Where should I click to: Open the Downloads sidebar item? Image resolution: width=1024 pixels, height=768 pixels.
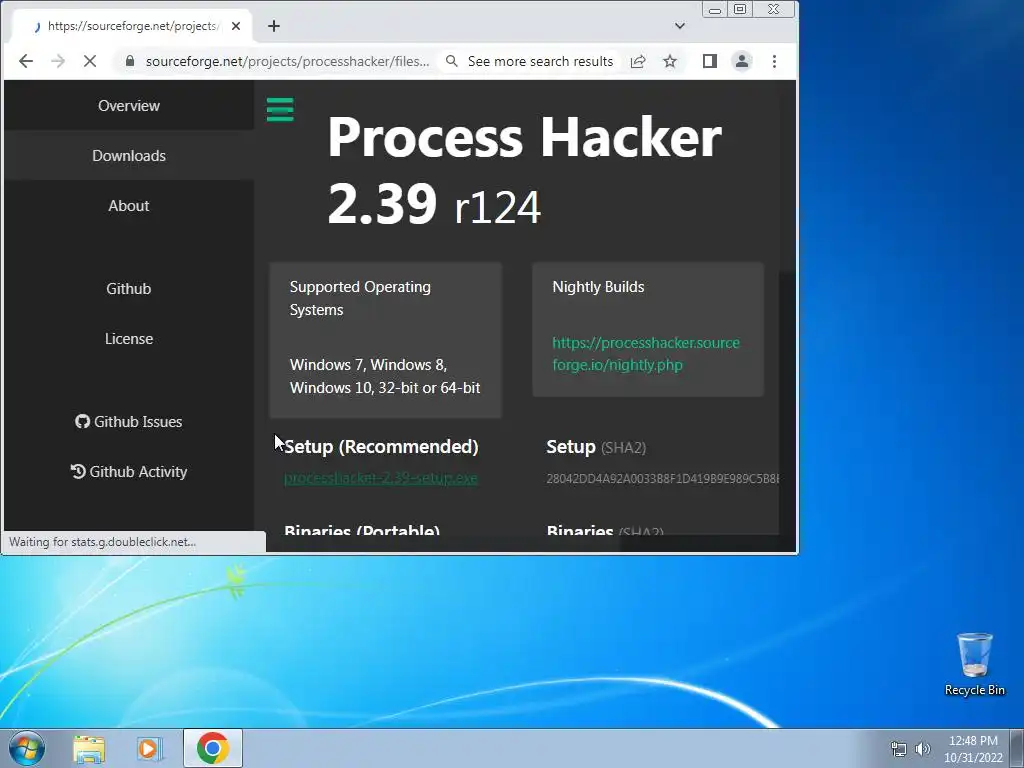click(x=129, y=156)
